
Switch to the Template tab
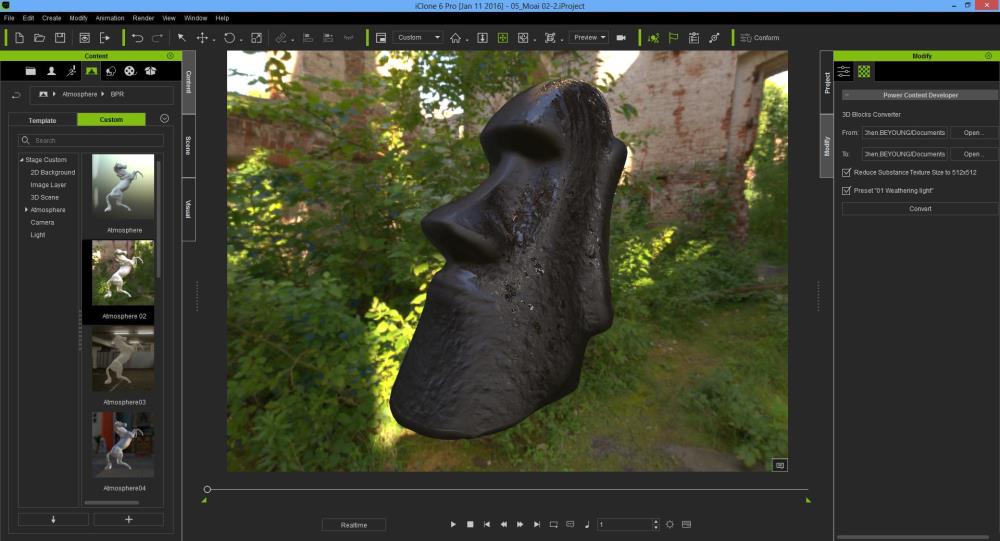43,119
